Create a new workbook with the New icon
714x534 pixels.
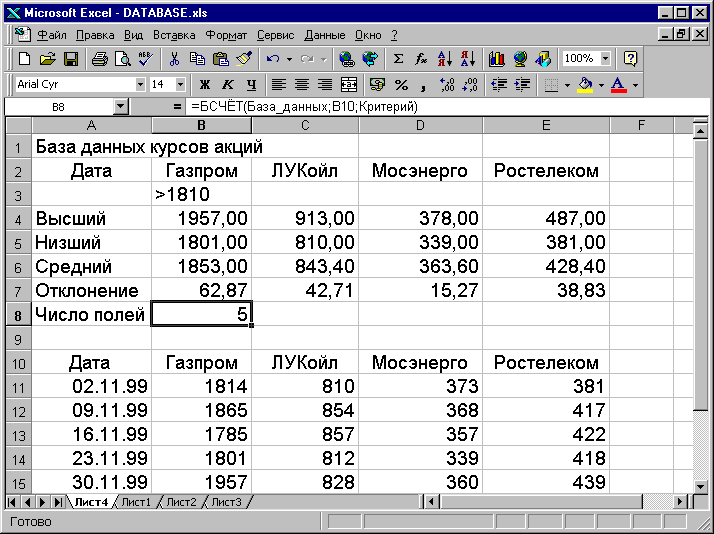click(x=25, y=59)
